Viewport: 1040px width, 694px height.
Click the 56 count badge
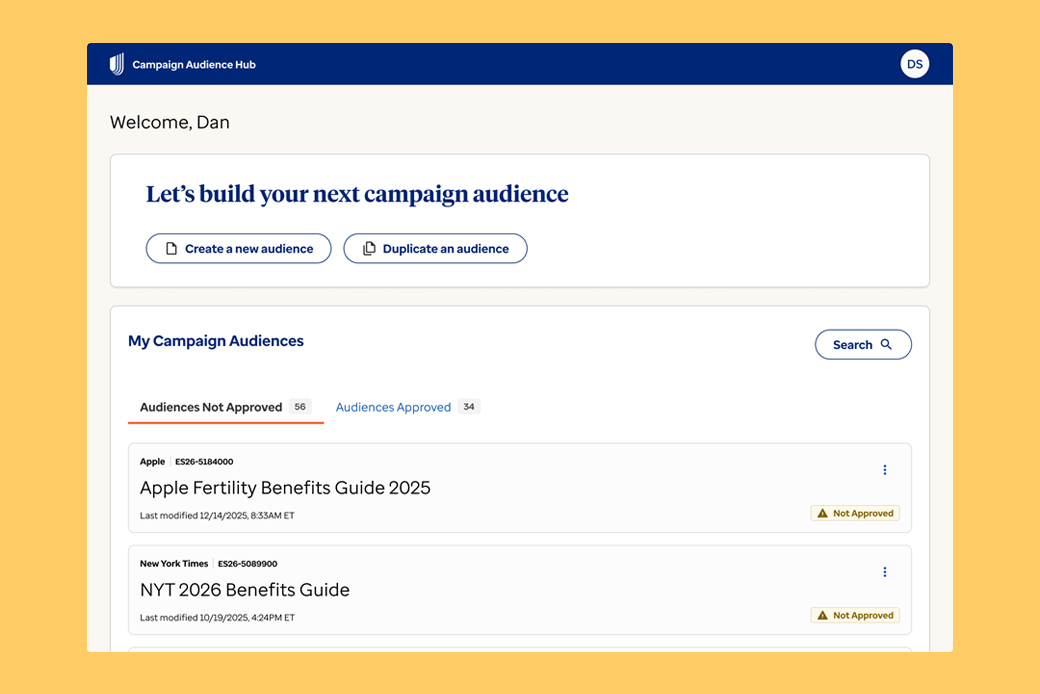[x=300, y=407]
